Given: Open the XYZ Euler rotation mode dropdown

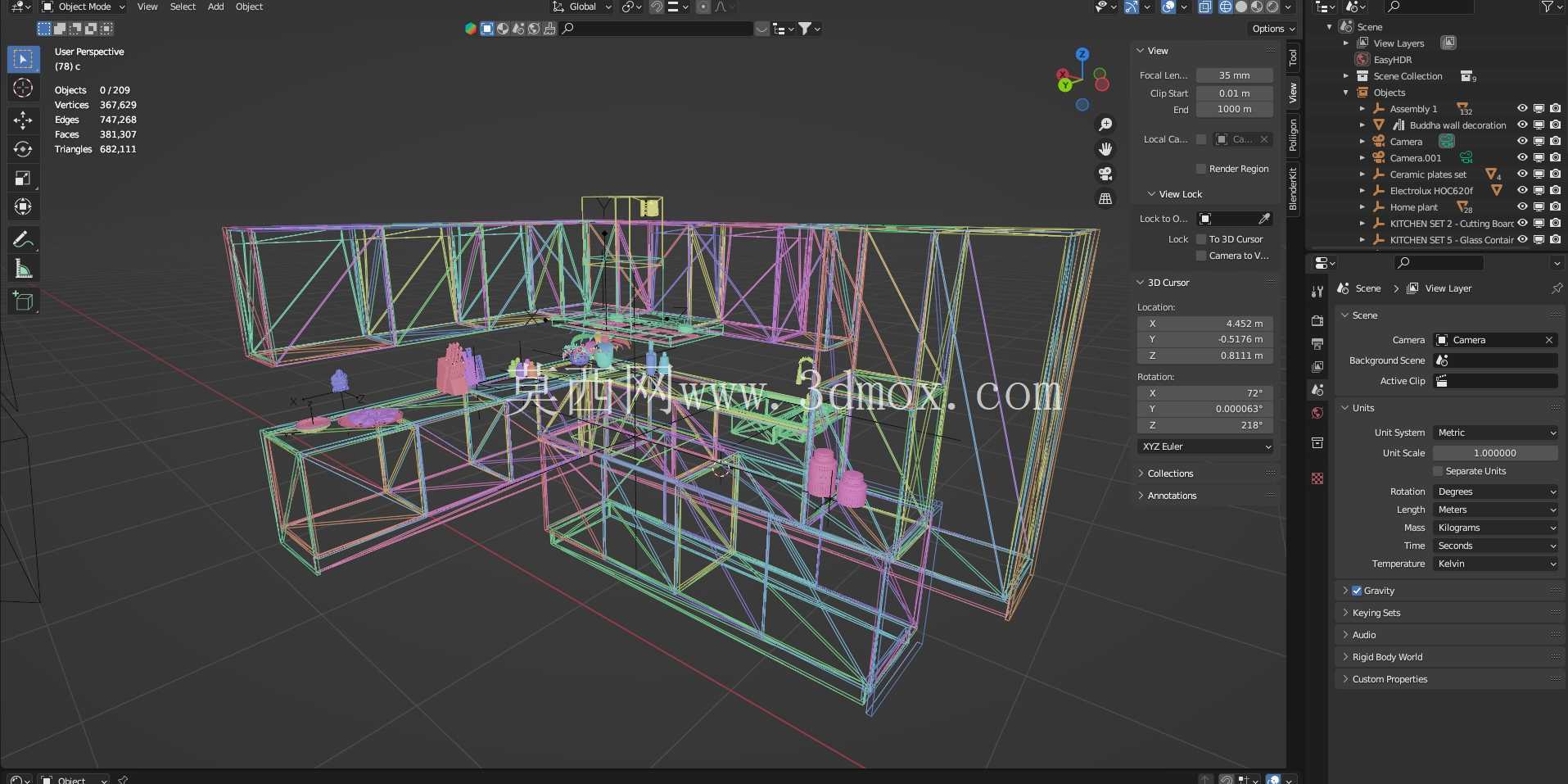Looking at the screenshot, I should coord(1205,446).
